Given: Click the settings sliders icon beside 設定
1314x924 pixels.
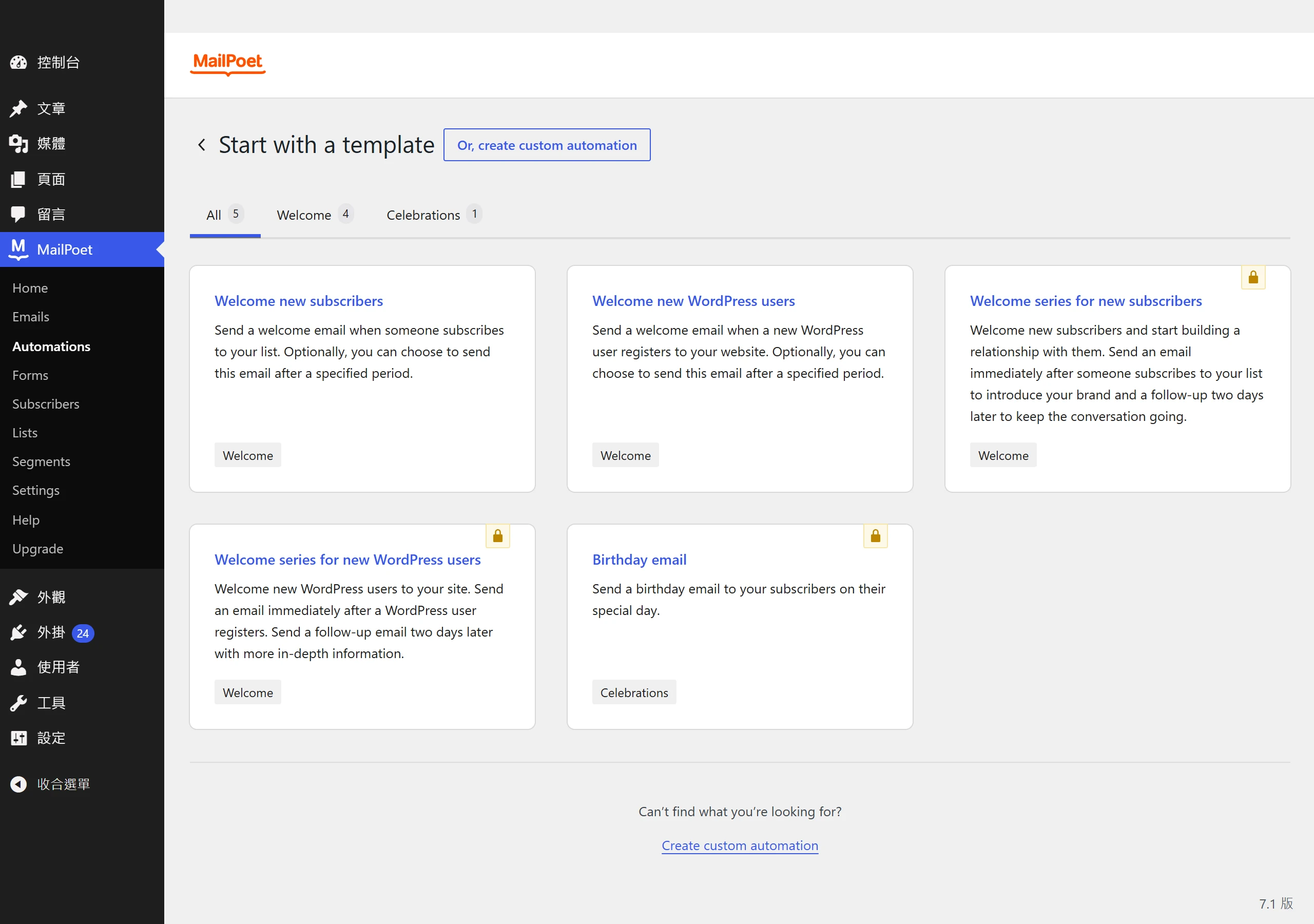Looking at the screenshot, I should (18, 738).
